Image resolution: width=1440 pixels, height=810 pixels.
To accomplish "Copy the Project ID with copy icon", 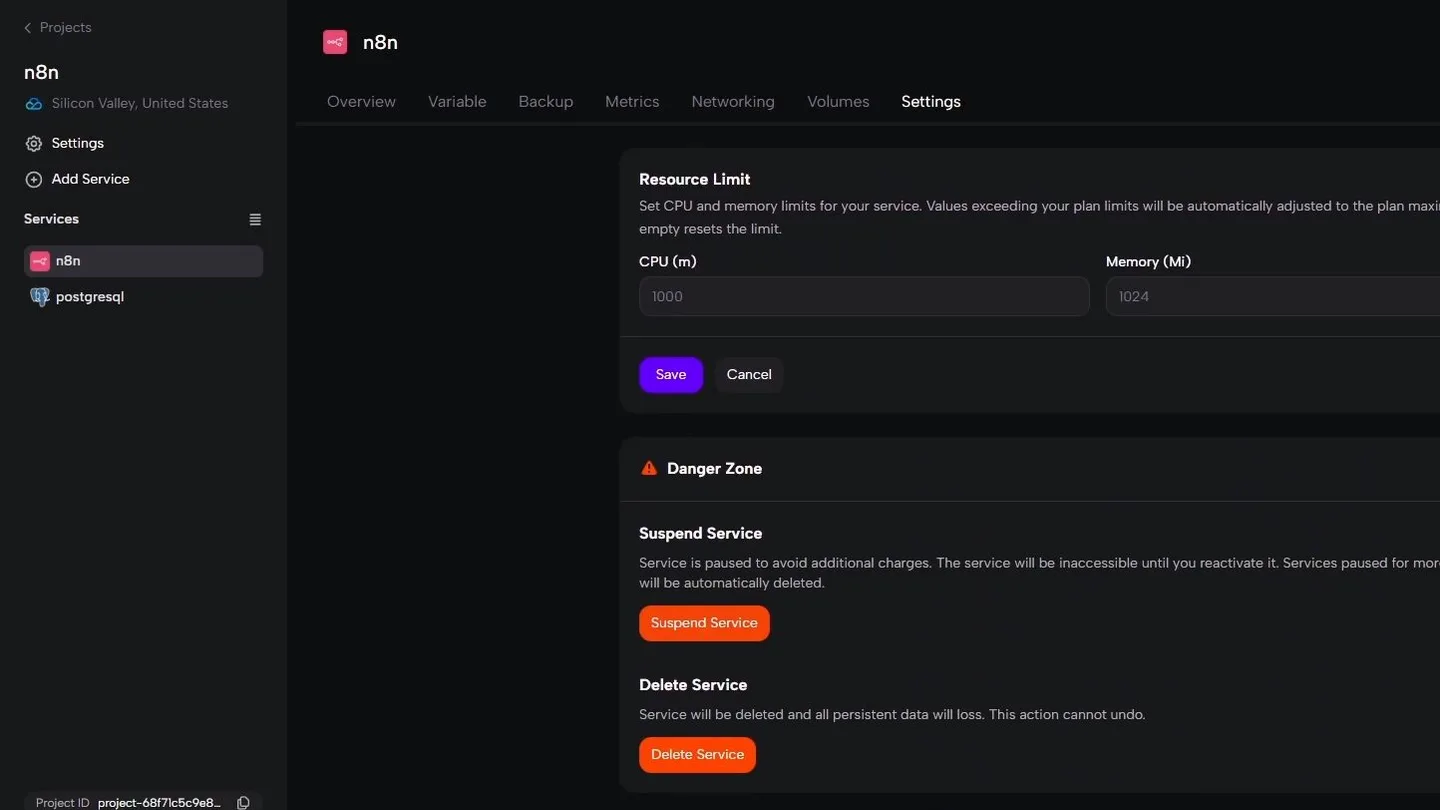I will pyautogui.click(x=243, y=803).
